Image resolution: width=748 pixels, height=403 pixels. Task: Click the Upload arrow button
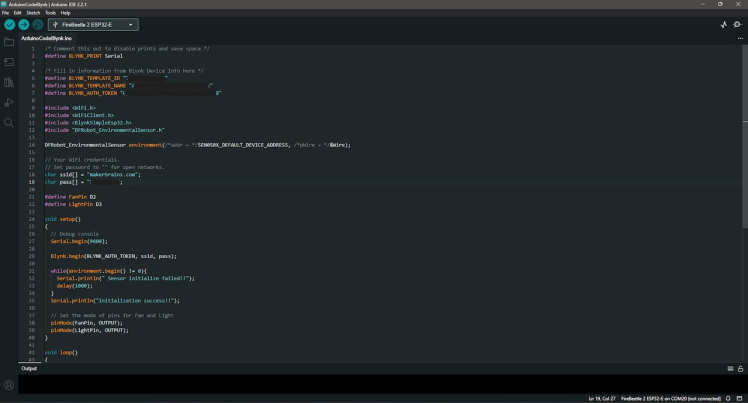tap(23, 24)
